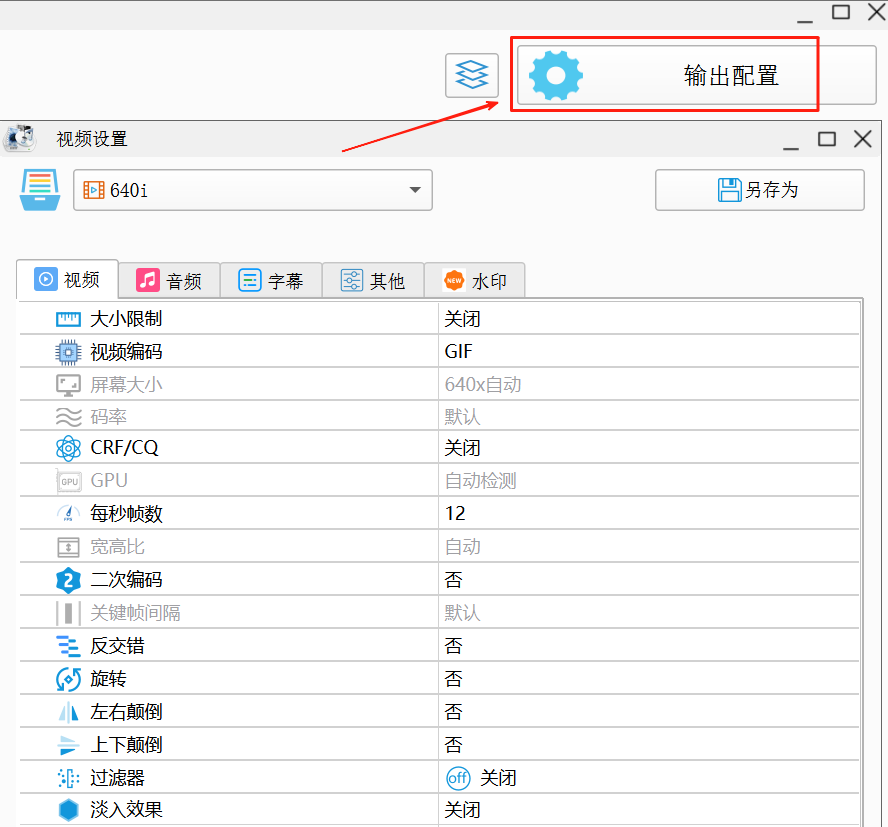Image resolution: width=888 pixels, height=827 pixels.
Task: Click the 另存为 save-as button
Action: tap(759, 190)
